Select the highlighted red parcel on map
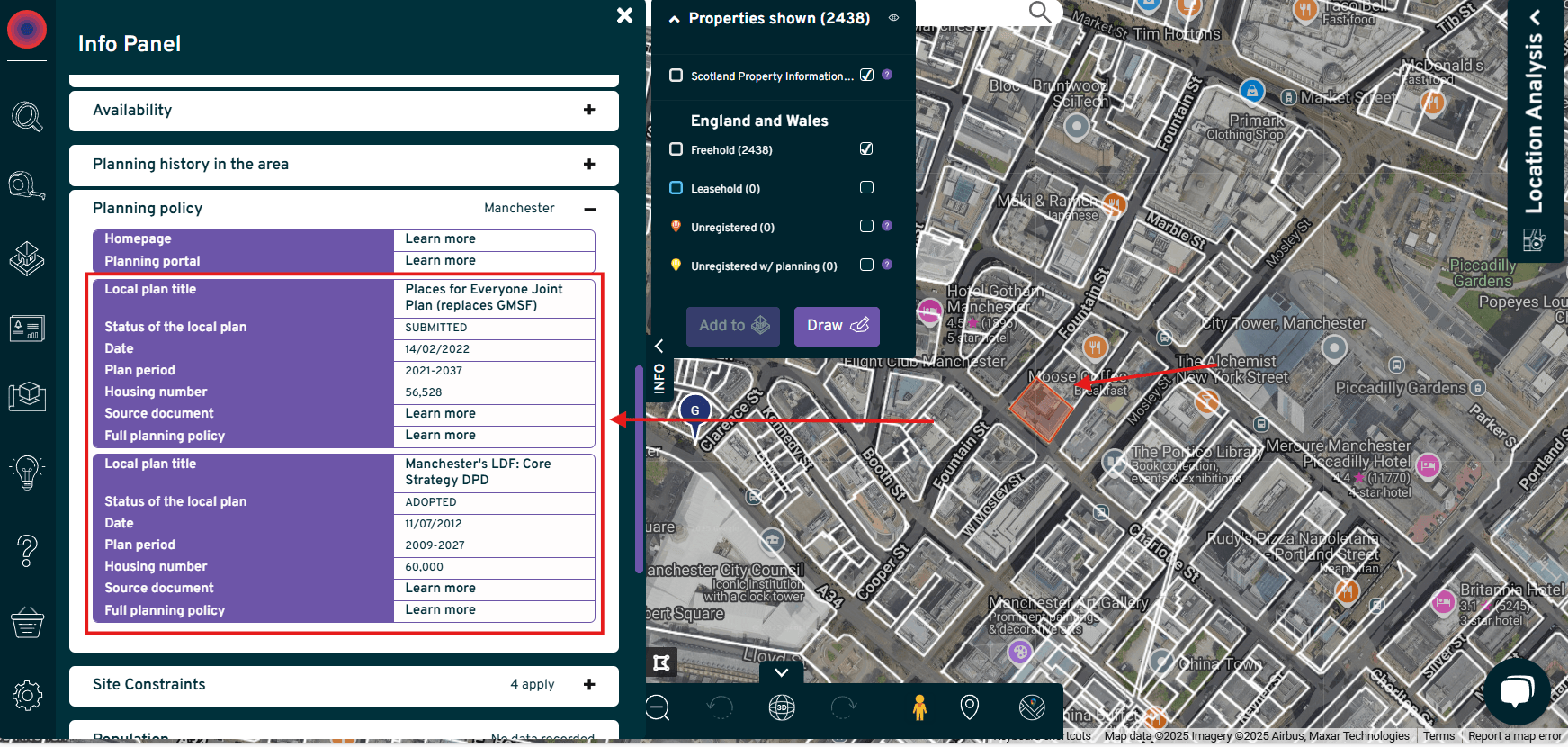Screen dimensions: 1568x747 1041,409
